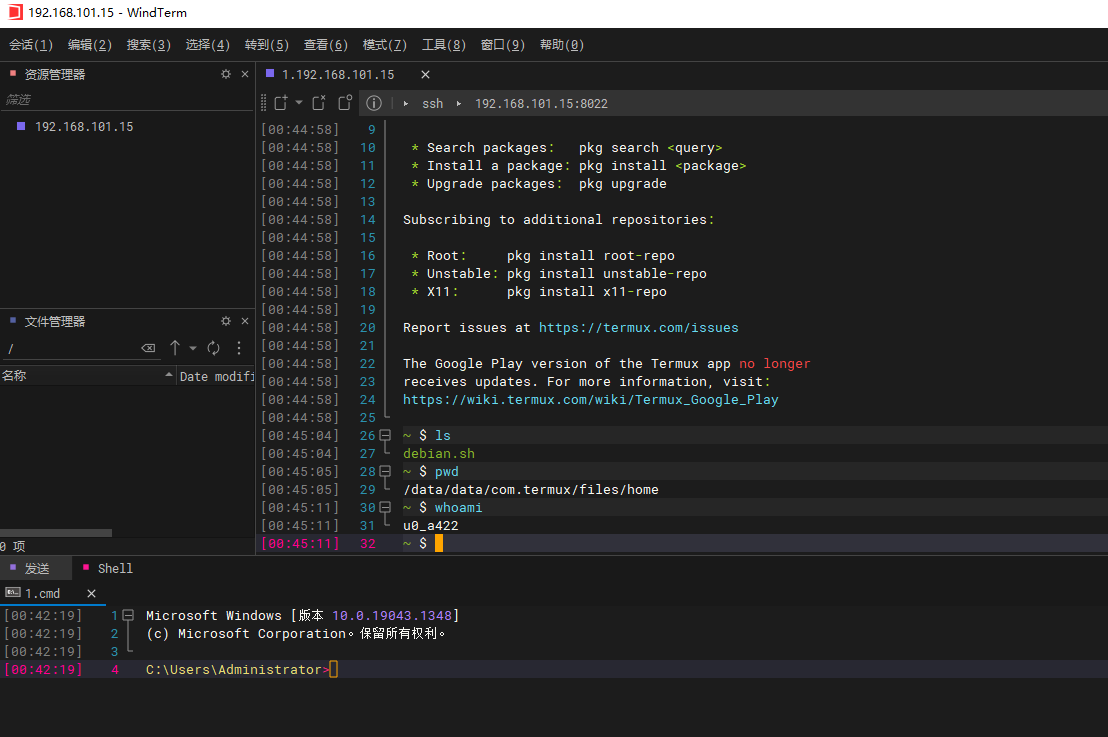Open the 编辑(2) menu
This screenshot has height=737, width=1108.
pos(90,45)
